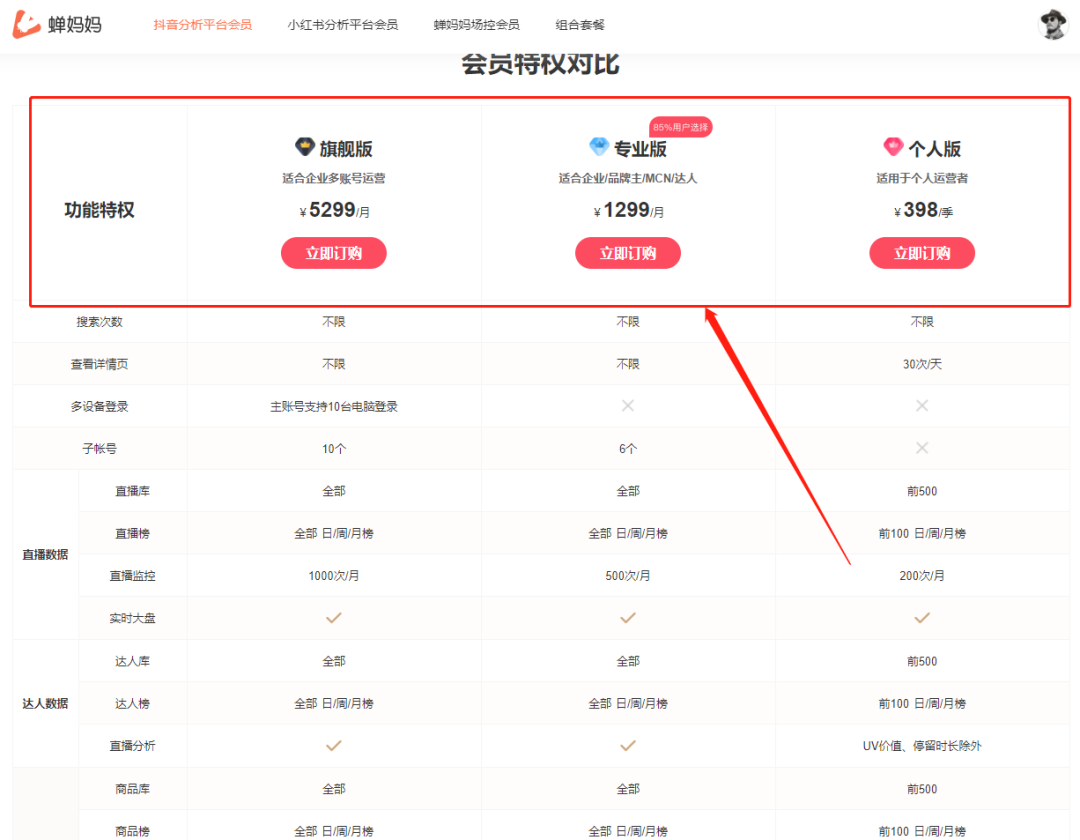Click the UV价值、停留时长除外 cell
1080x840 pixels.
tap(922, 746)
